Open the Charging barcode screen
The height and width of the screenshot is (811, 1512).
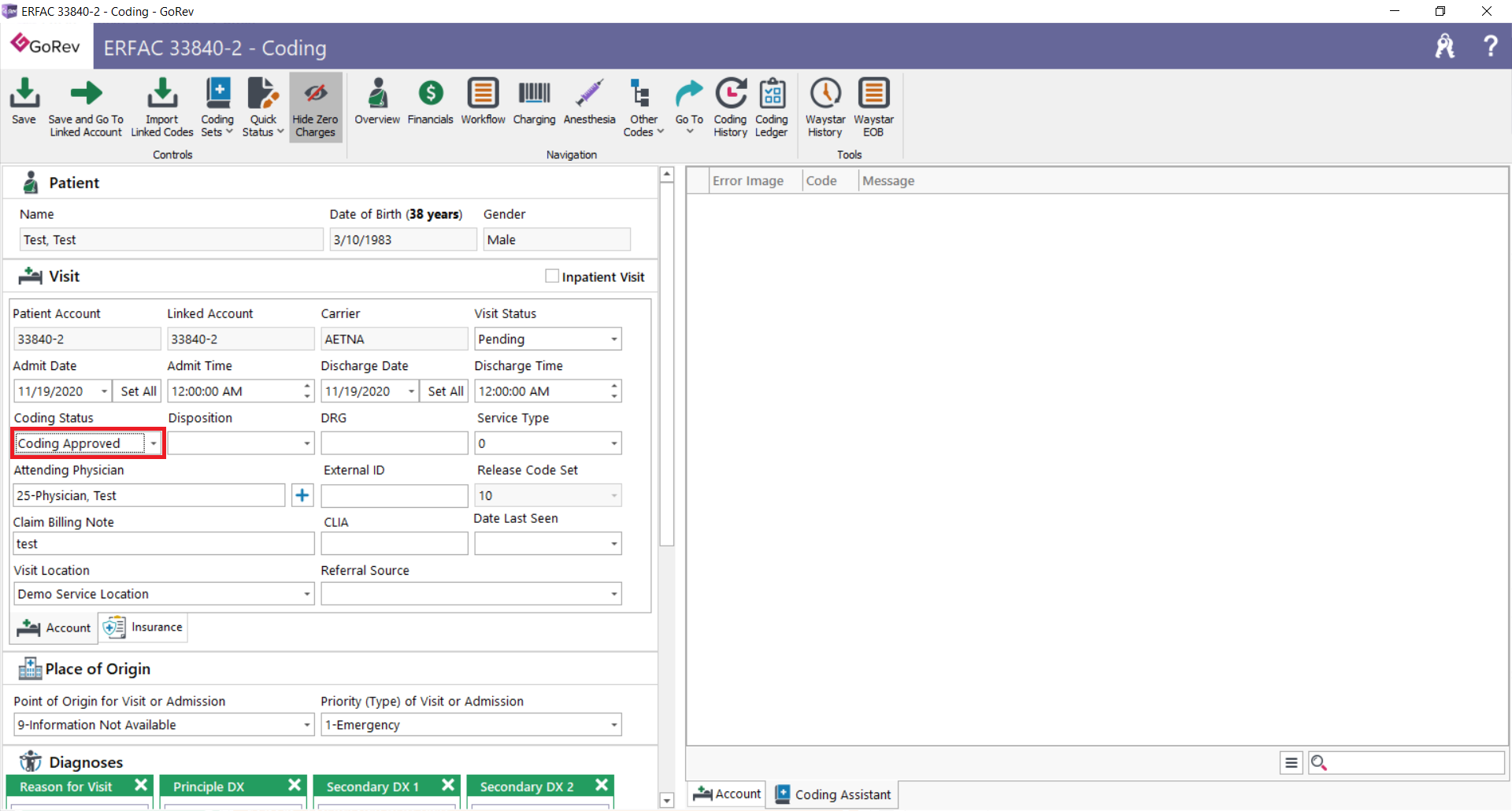[x=534, y=101]
